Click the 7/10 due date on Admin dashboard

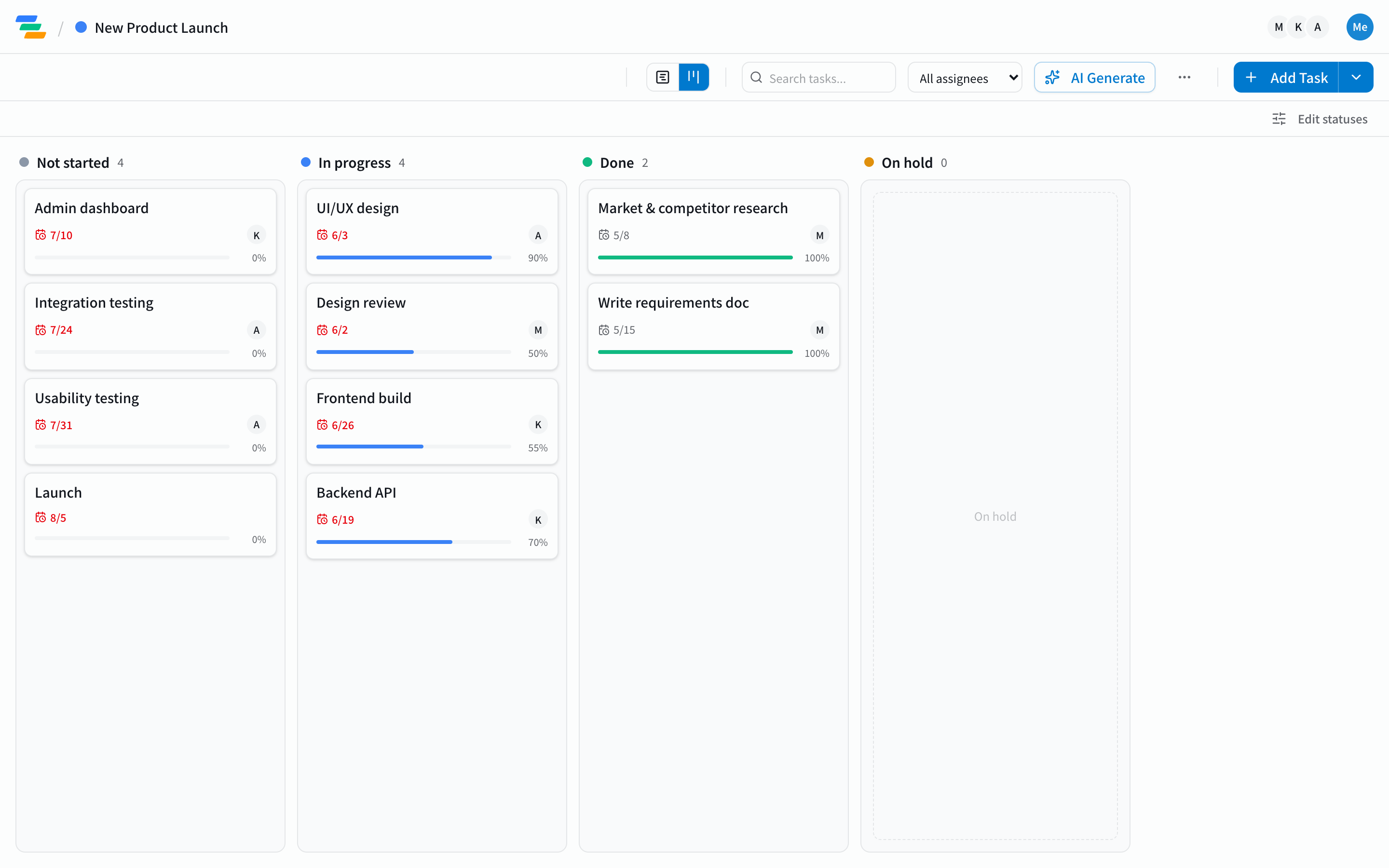(x=61, y=235)
